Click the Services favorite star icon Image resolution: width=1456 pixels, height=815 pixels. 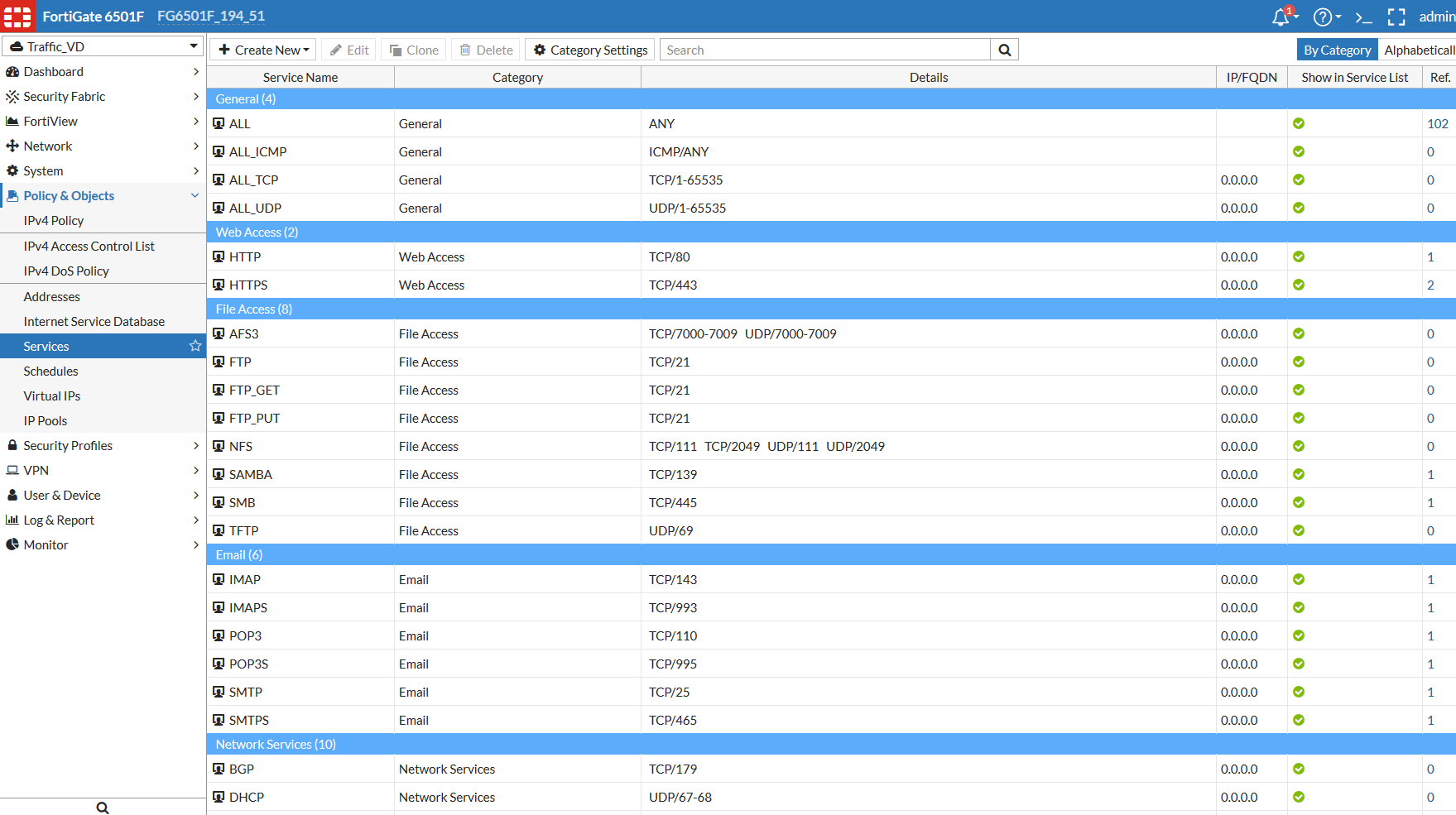[195, 346]
